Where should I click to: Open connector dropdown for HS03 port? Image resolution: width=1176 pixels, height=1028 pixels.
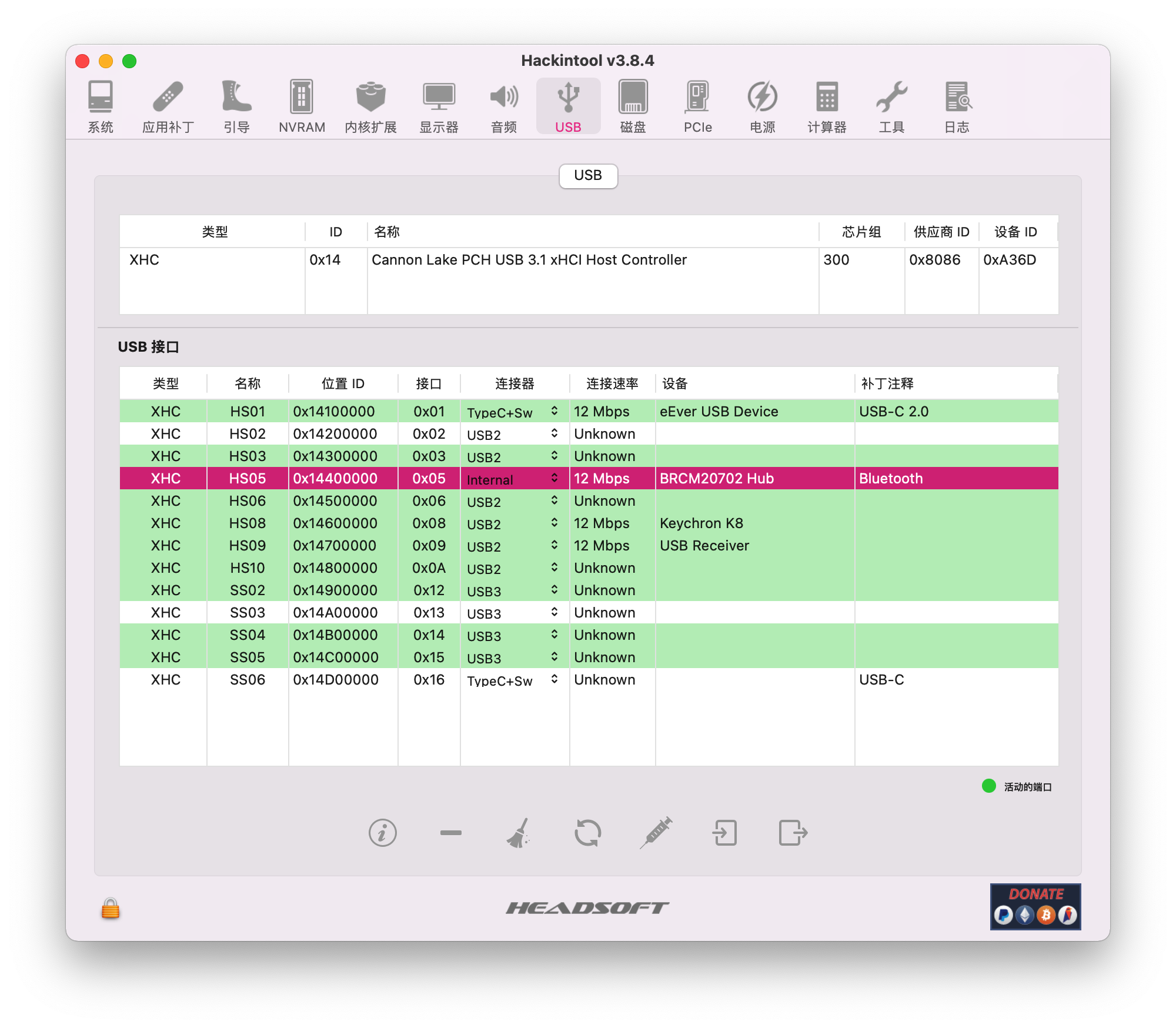(x=514, y=456)
